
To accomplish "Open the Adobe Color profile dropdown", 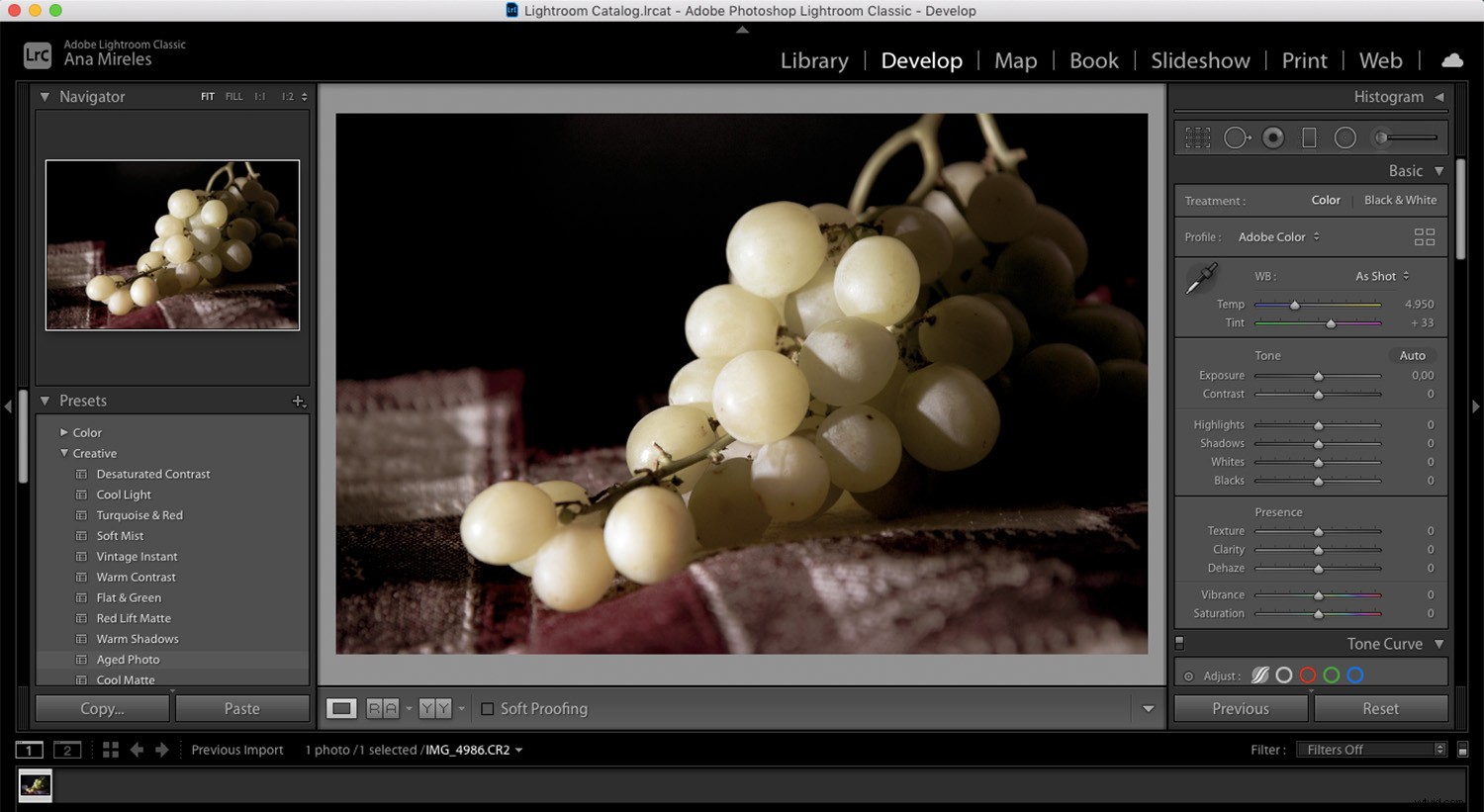I will pos(1278,237).
